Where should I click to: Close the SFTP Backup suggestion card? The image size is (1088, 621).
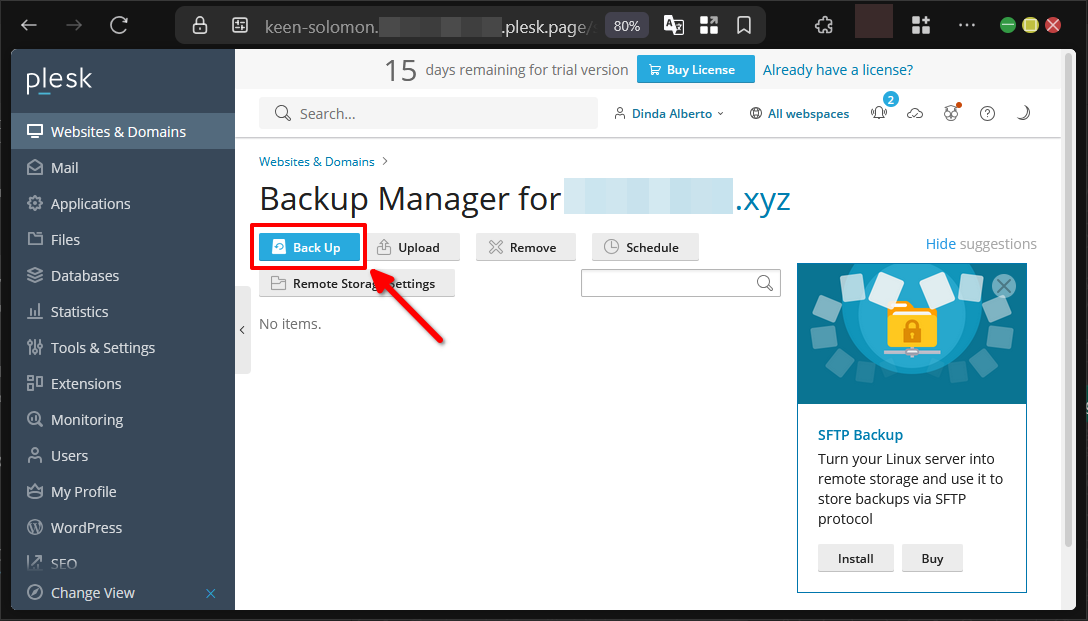click(x=1003, y=286)
